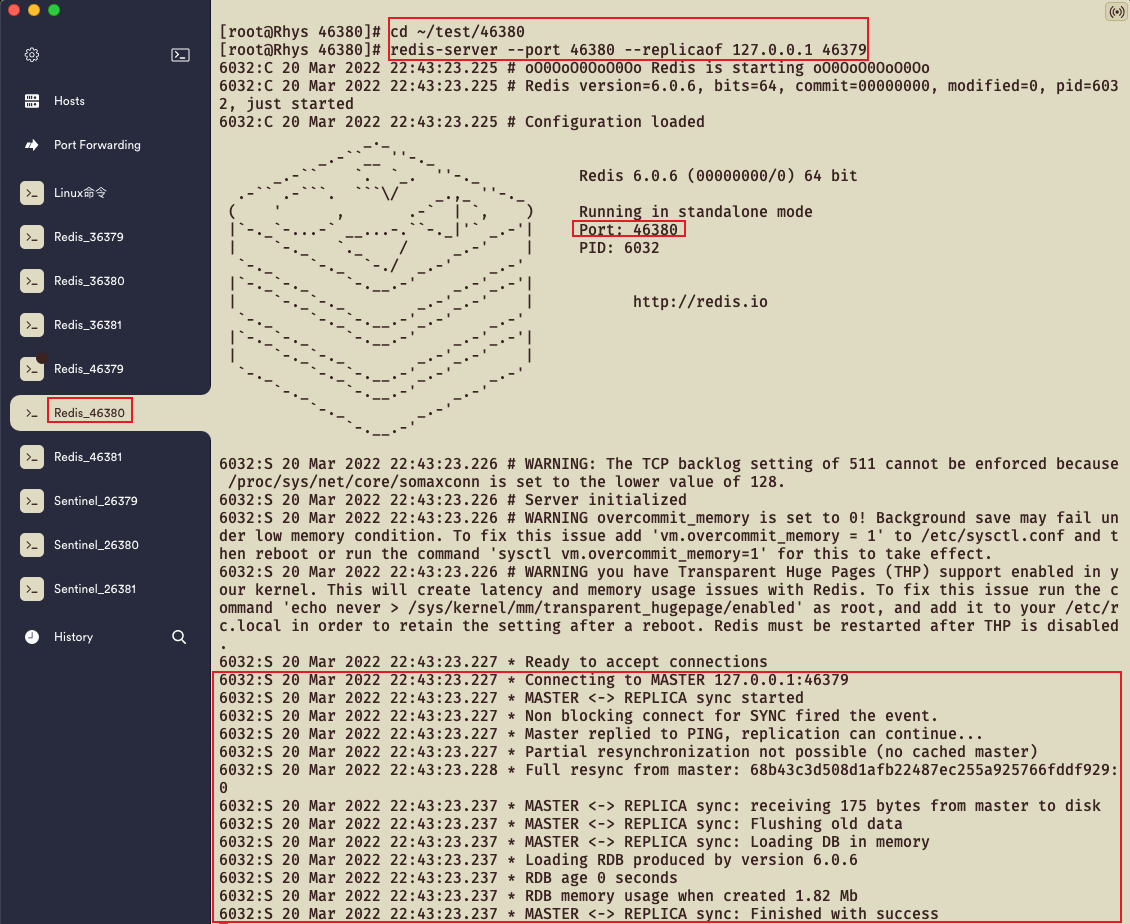This screenshot has width=1130, height=924.
Task: Switch to the Linux命令 session tab
Action: [80, 193]
